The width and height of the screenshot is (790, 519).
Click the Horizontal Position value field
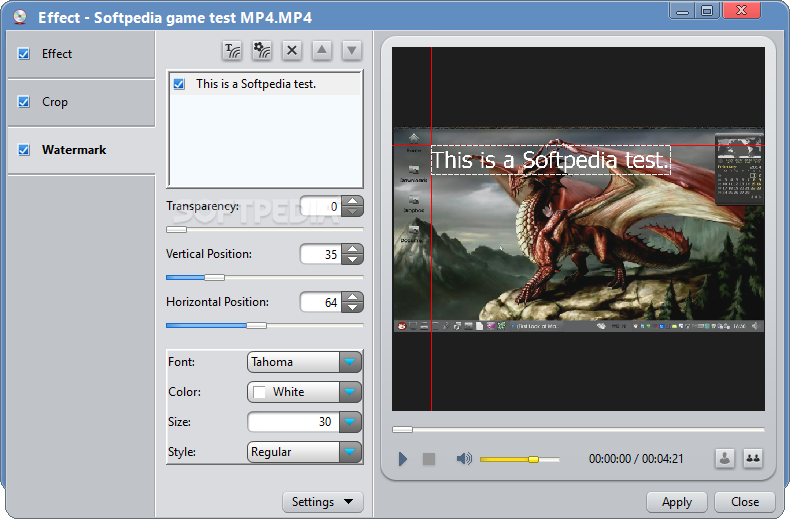pyautogui.click(x=320, y=302)
